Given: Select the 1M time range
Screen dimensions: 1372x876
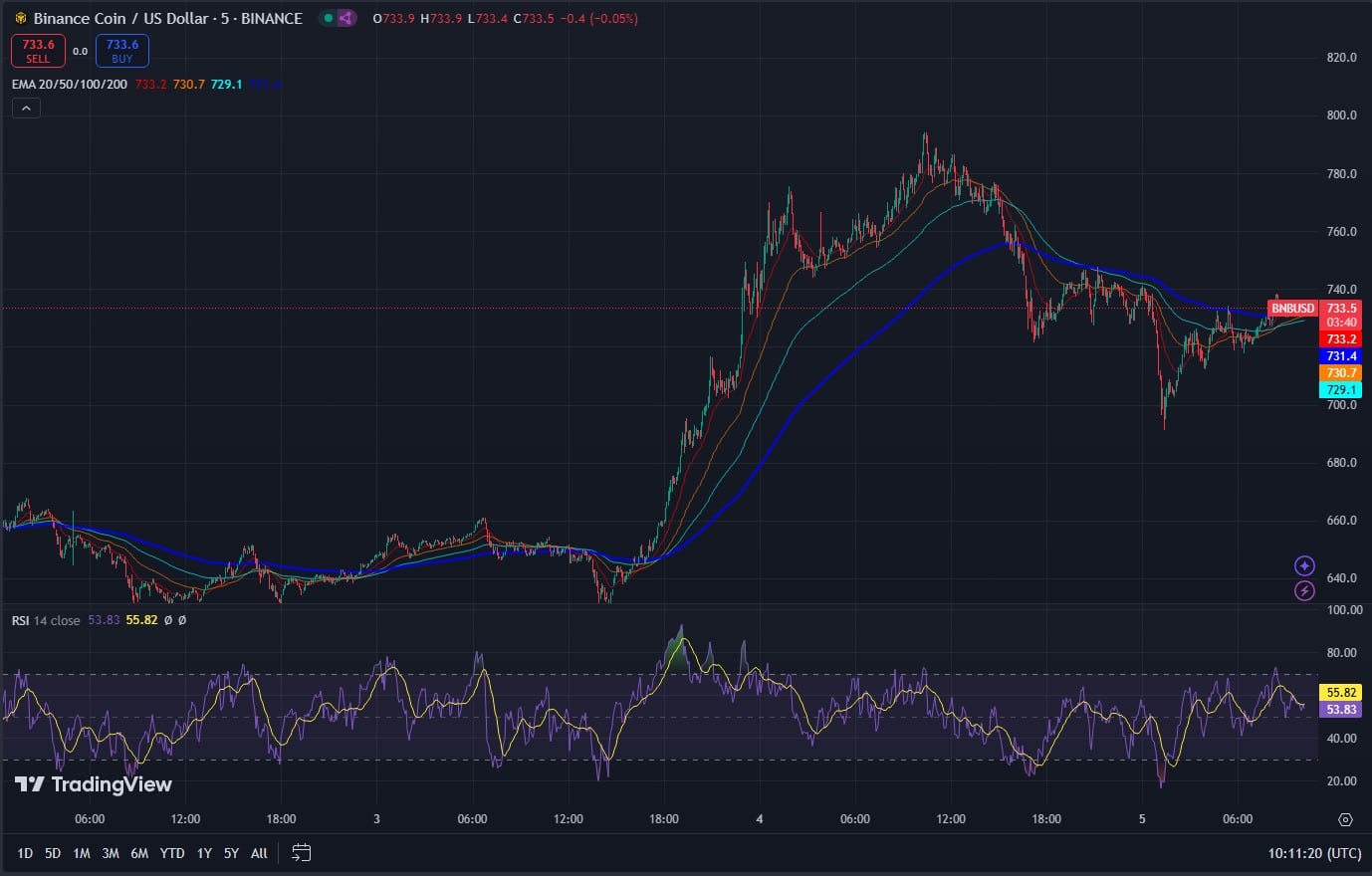Looking at the screenshot, I should (x=82, y=853).
